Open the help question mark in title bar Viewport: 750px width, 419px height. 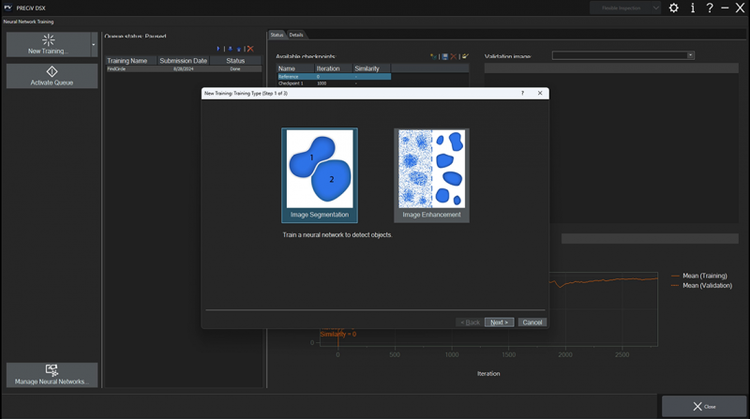709,8
